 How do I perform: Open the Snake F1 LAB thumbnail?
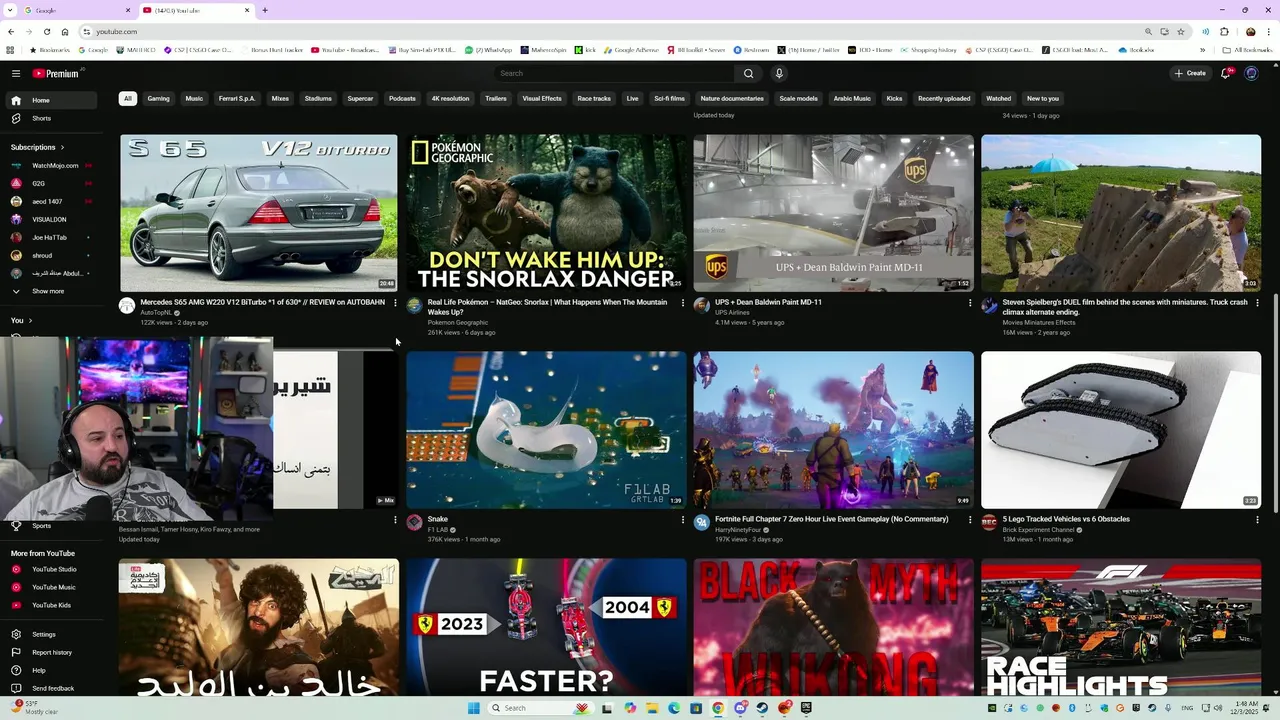546,430
